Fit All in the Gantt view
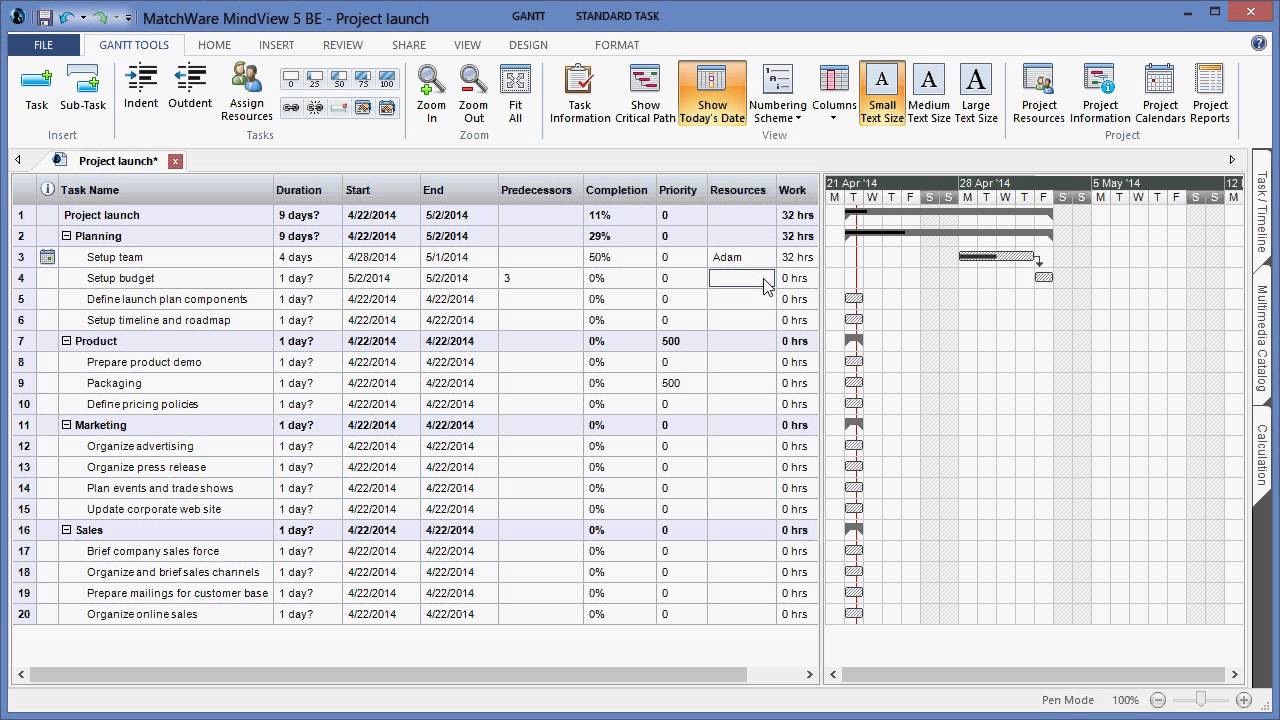This screenshot has height=720, width=1280. pos(515,94)
